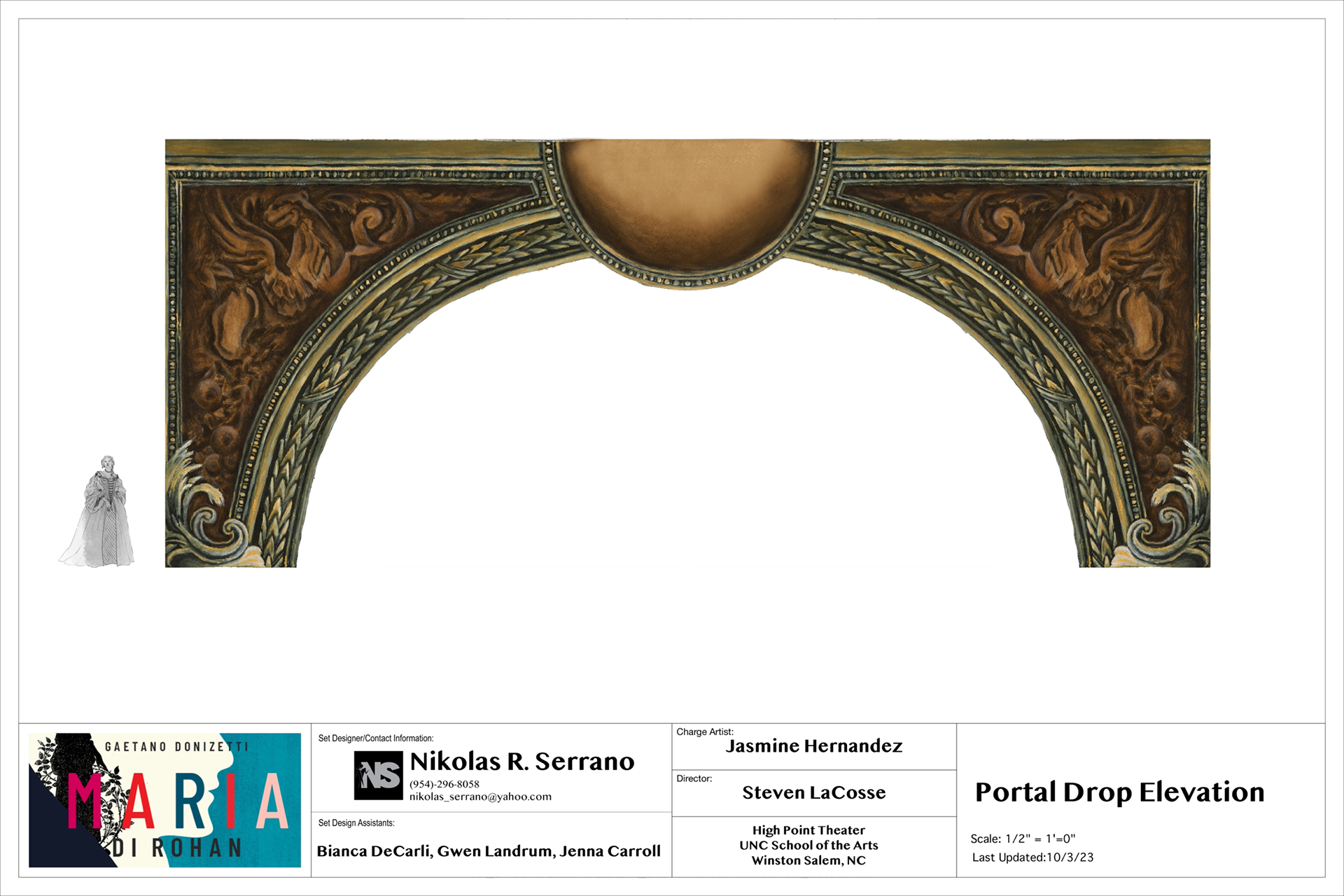
Task: Click the email nikolas_serrano@yahoo.com
Action: 480,797
